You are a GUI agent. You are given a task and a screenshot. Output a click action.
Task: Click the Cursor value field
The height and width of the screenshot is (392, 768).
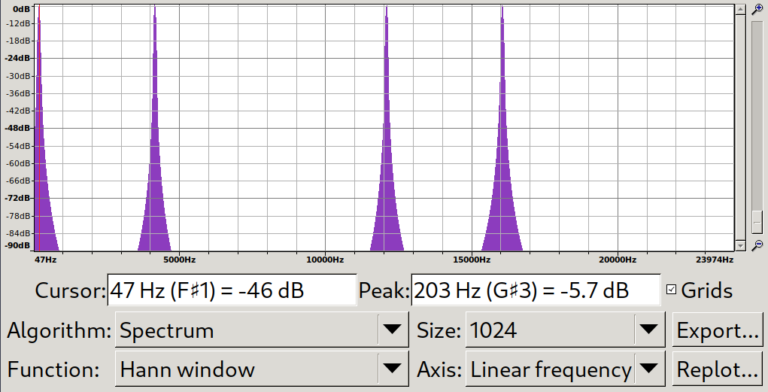[232, 291]
